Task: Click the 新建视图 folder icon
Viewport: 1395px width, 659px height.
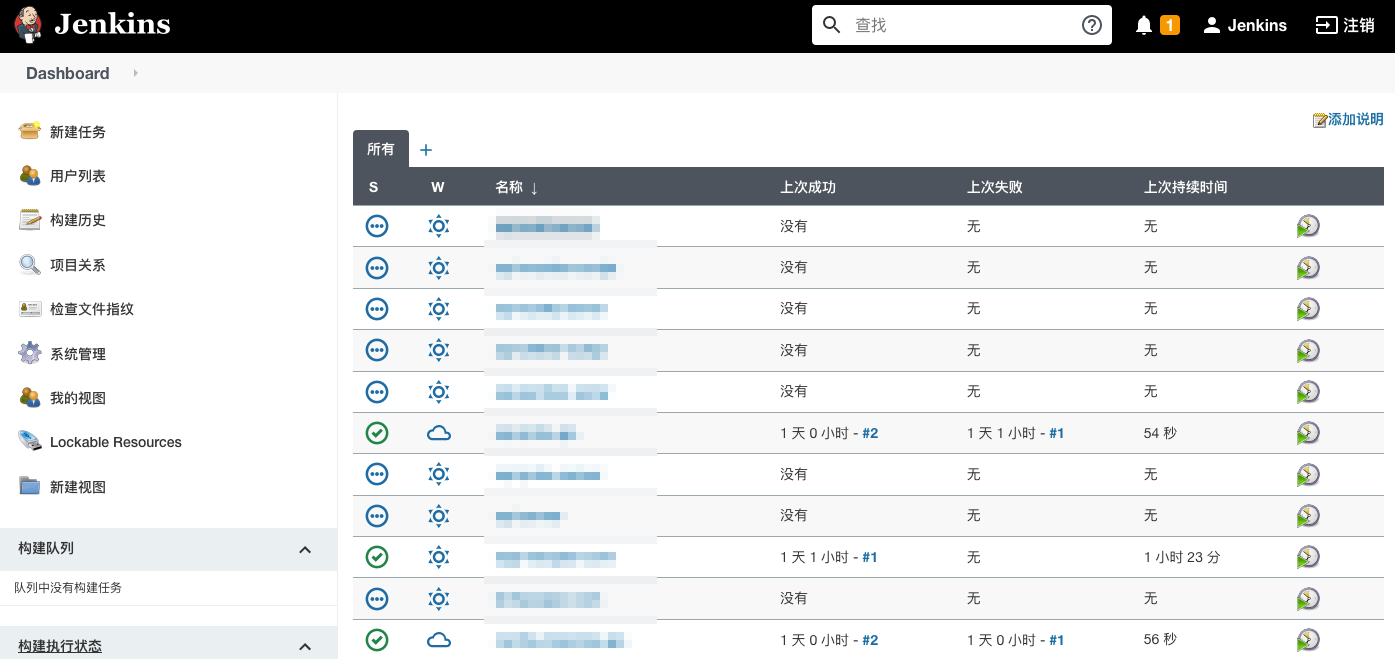Action: (x=30, y=486)
